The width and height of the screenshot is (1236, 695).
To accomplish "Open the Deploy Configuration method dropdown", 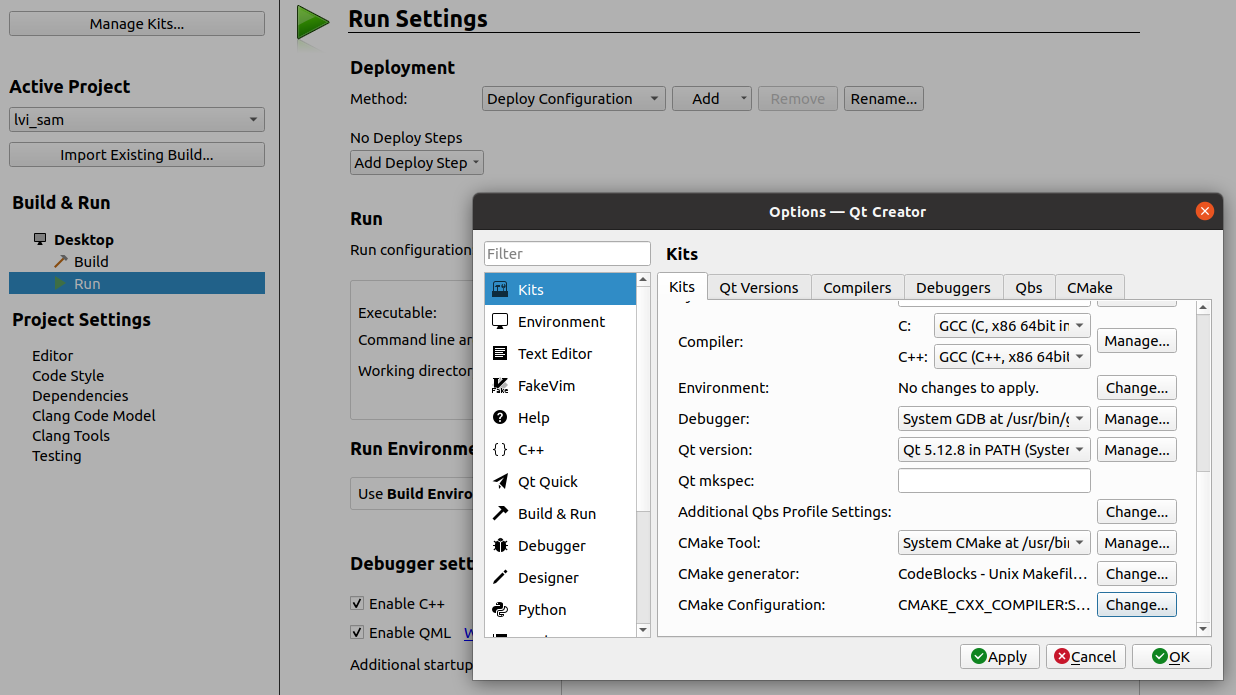I will pyautogui.click(x=574, y=99).
